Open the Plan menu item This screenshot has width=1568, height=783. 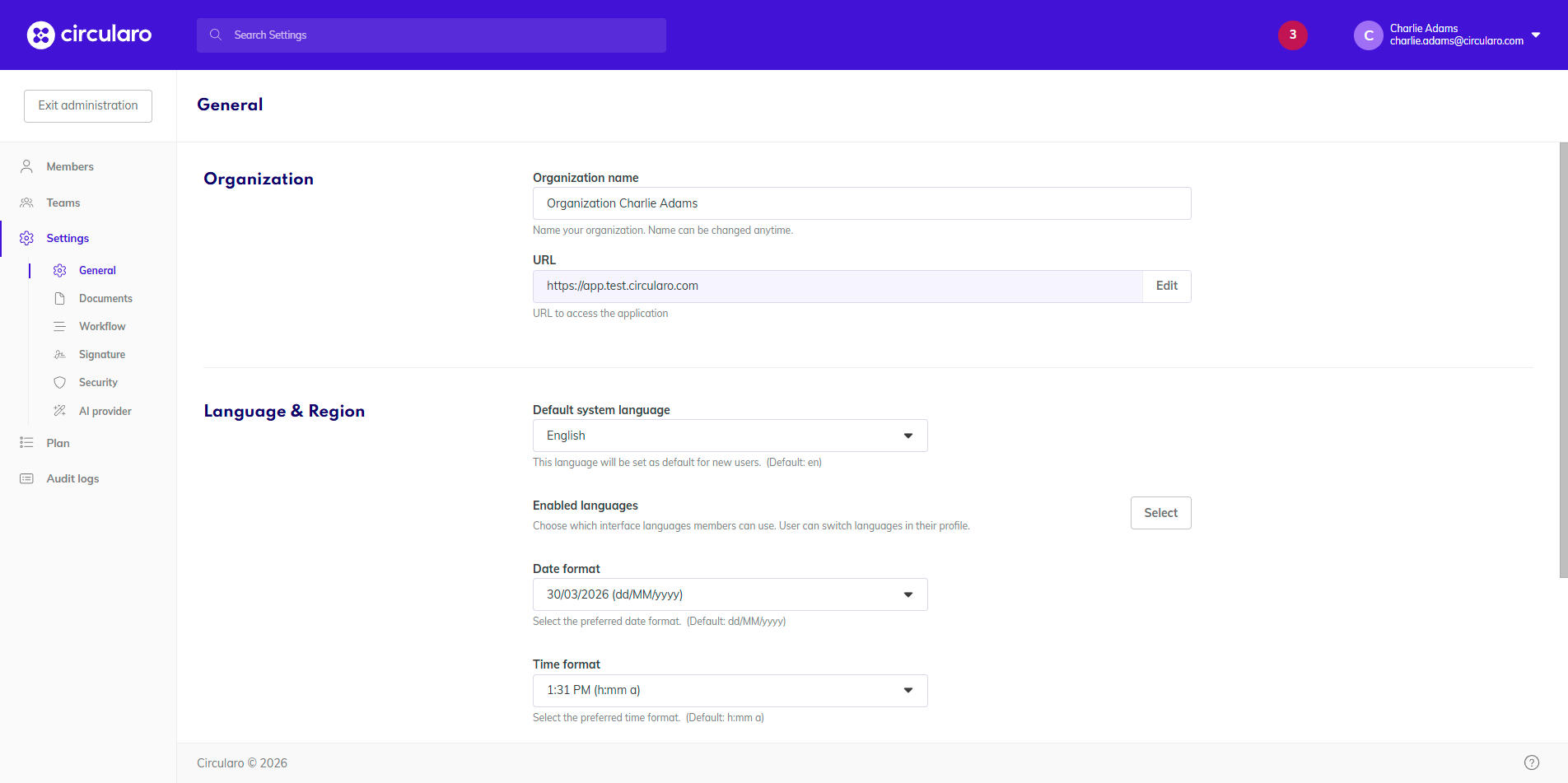tap(58, 443)
